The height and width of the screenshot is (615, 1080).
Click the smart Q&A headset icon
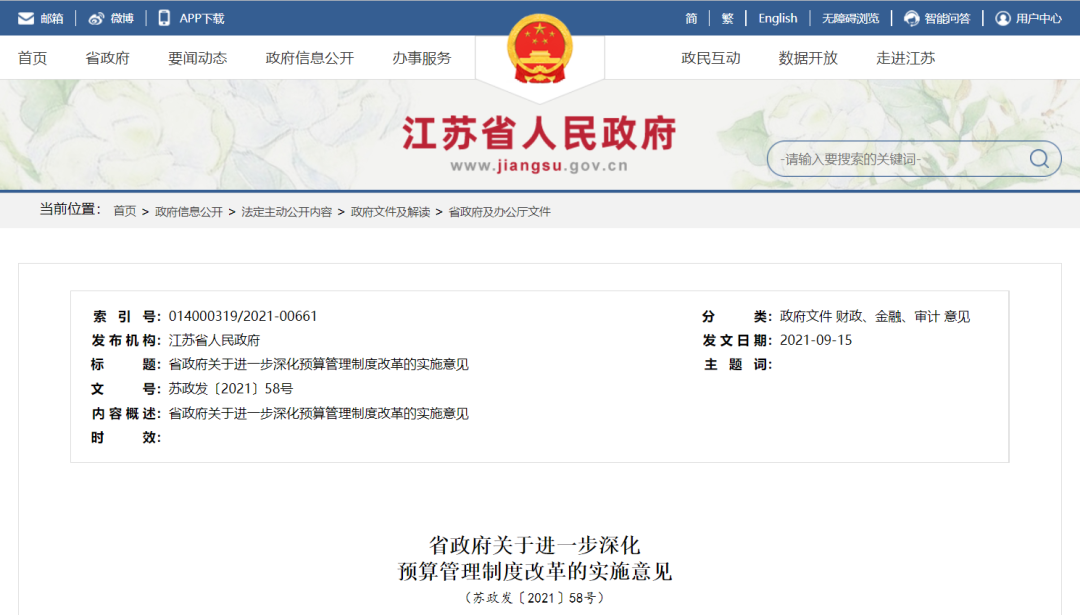(911, 19)
